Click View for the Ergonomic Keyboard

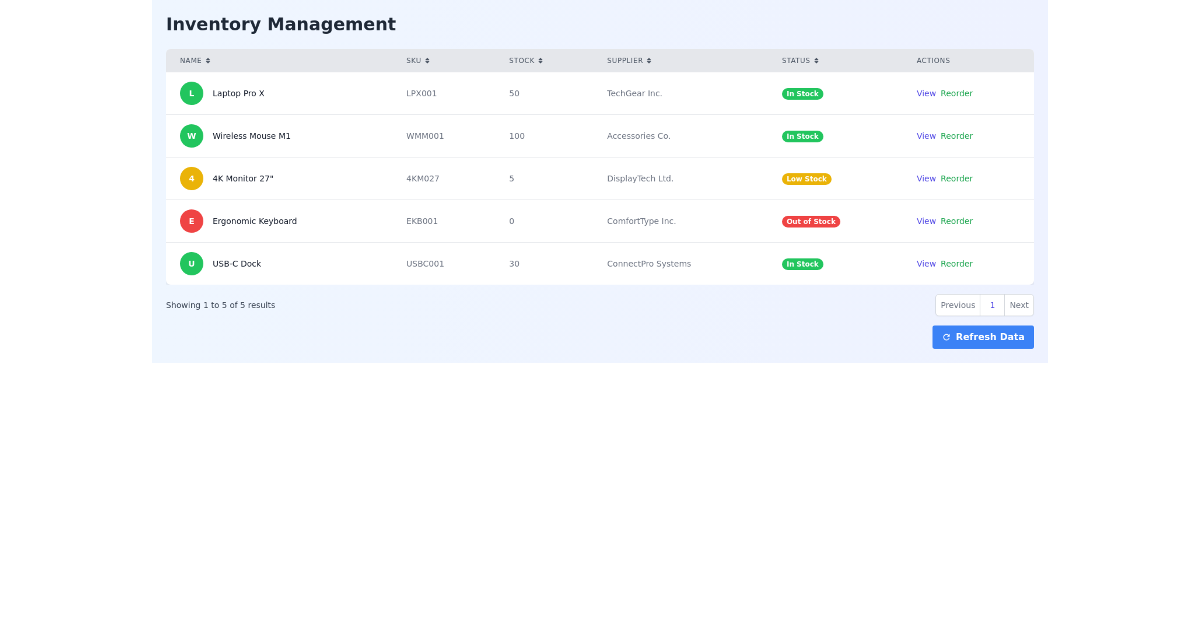click(x=926, y=221)
